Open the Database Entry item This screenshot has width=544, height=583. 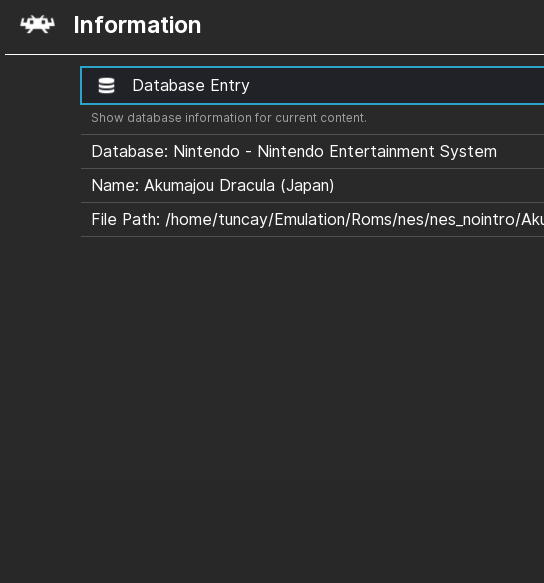[312, 86]
